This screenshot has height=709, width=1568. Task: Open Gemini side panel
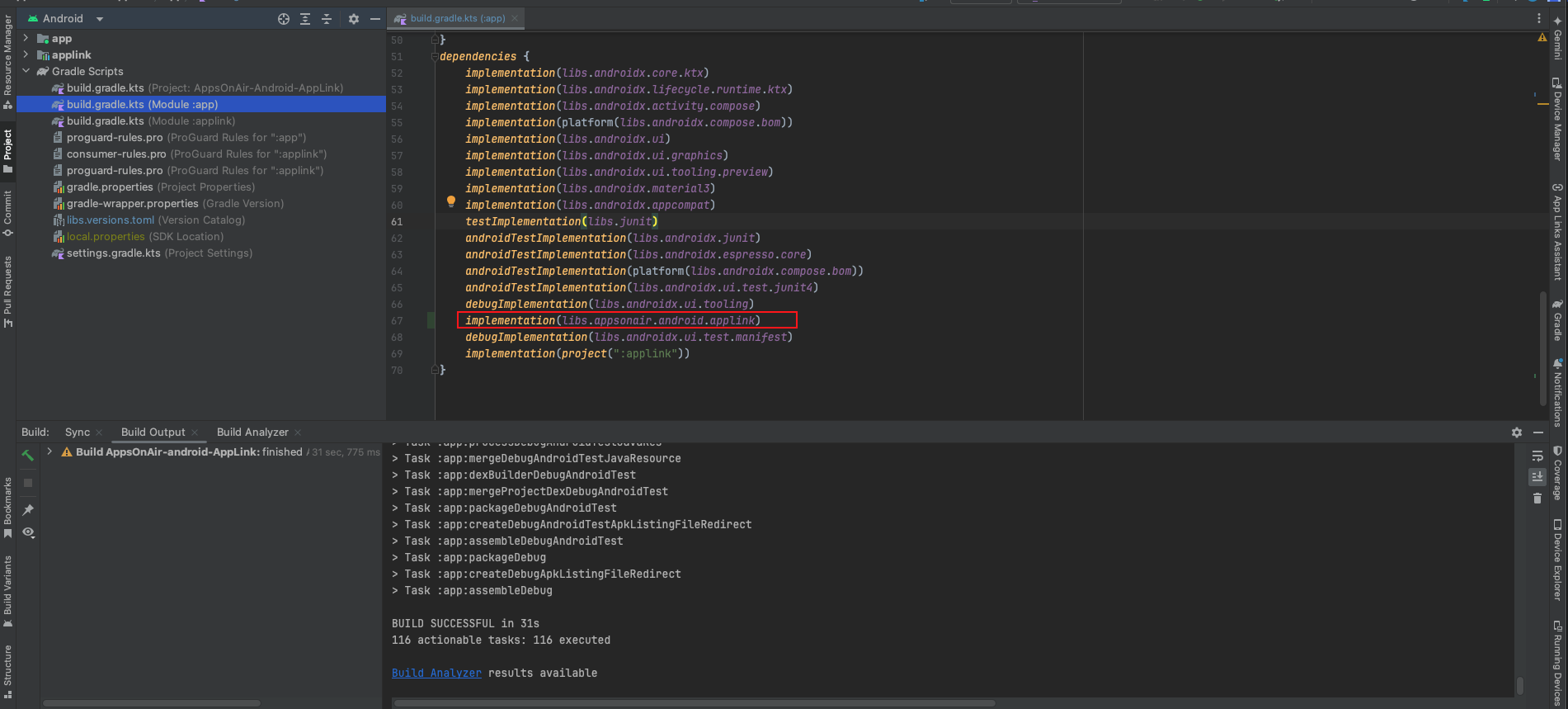point(1557,38)
